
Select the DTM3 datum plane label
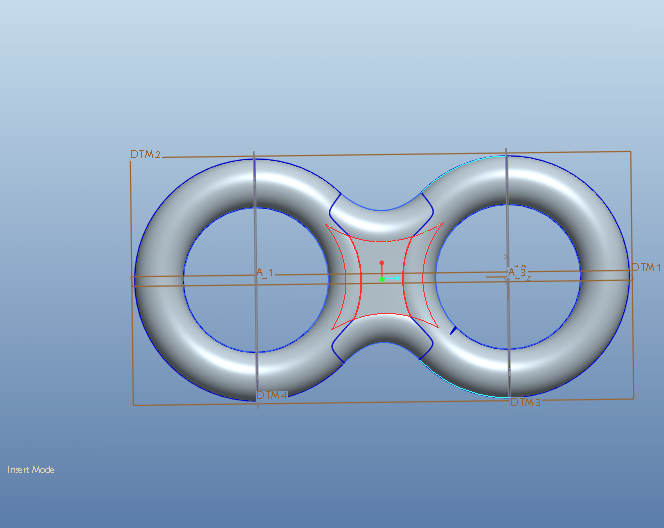(x=526, y=402)
